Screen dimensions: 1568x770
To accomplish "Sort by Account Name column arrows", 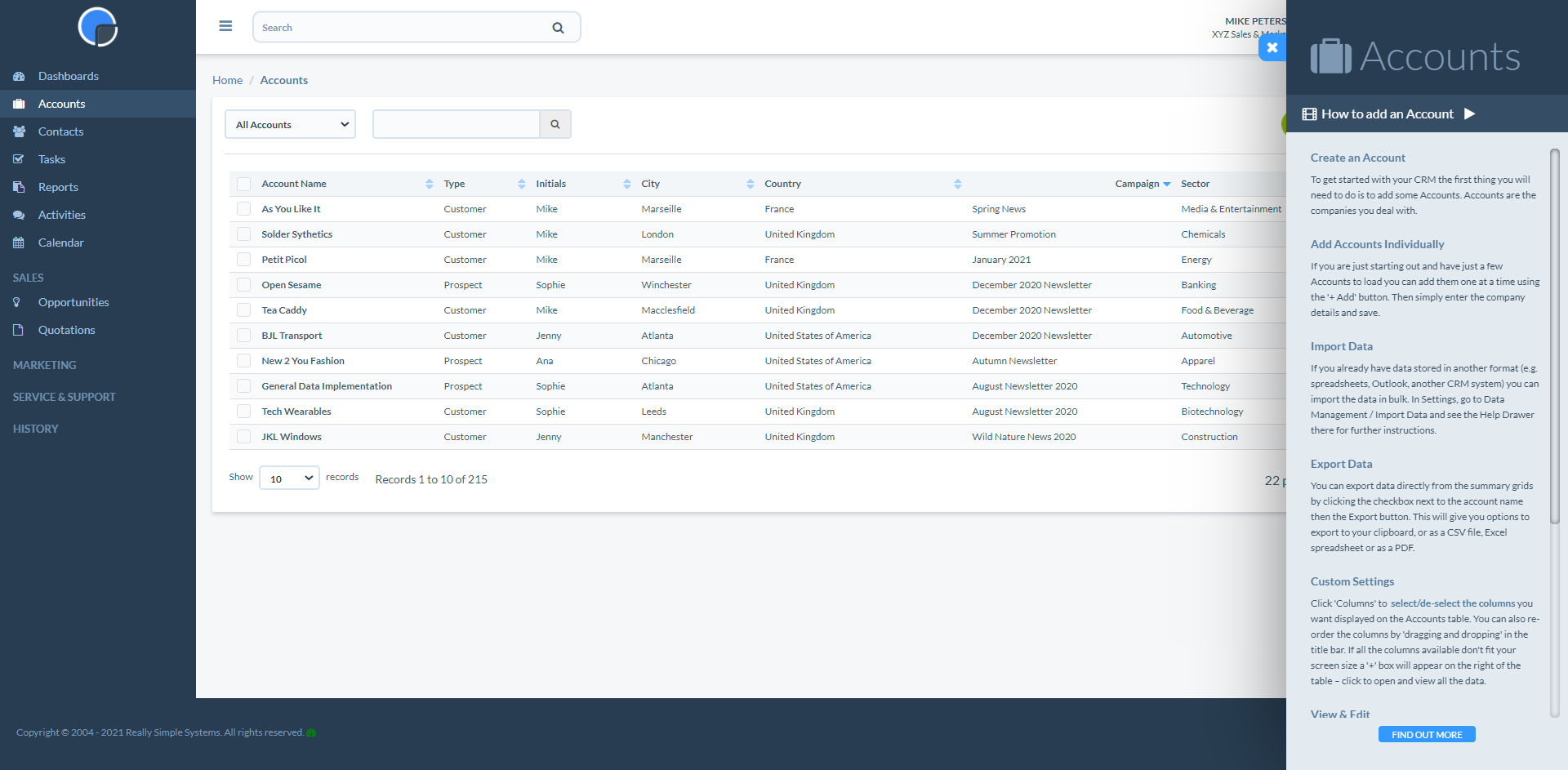I will (x=430, y=184).
